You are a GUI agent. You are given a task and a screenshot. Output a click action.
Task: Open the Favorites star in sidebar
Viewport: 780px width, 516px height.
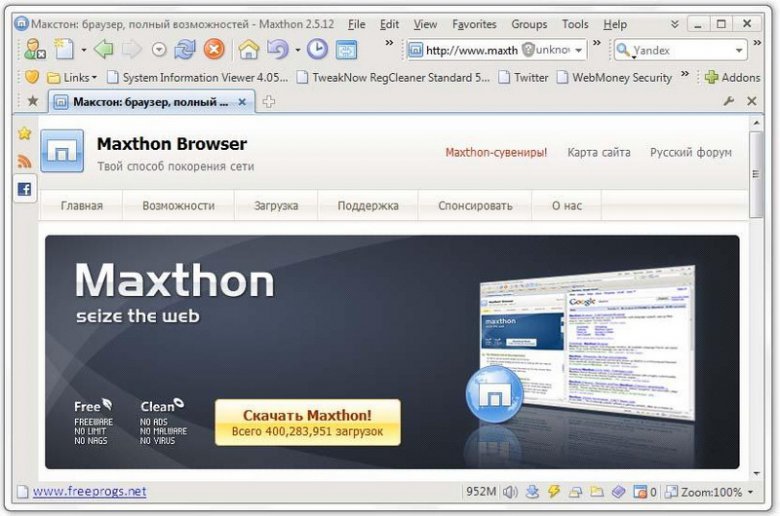[24, 133]
